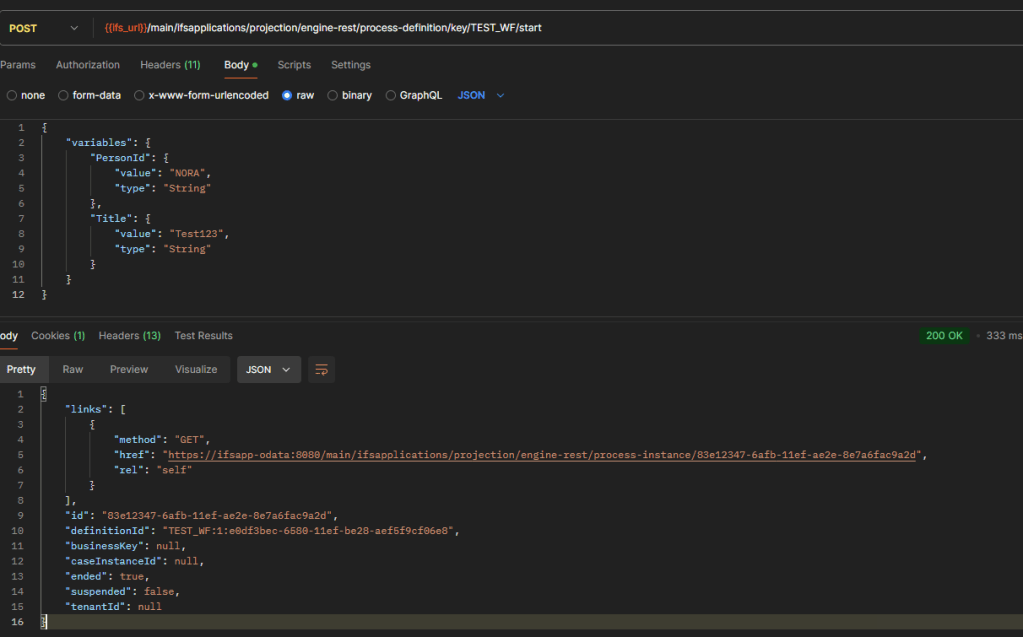Switch response view to Preview
The image size is (1023, 637).
coord(129,370)
